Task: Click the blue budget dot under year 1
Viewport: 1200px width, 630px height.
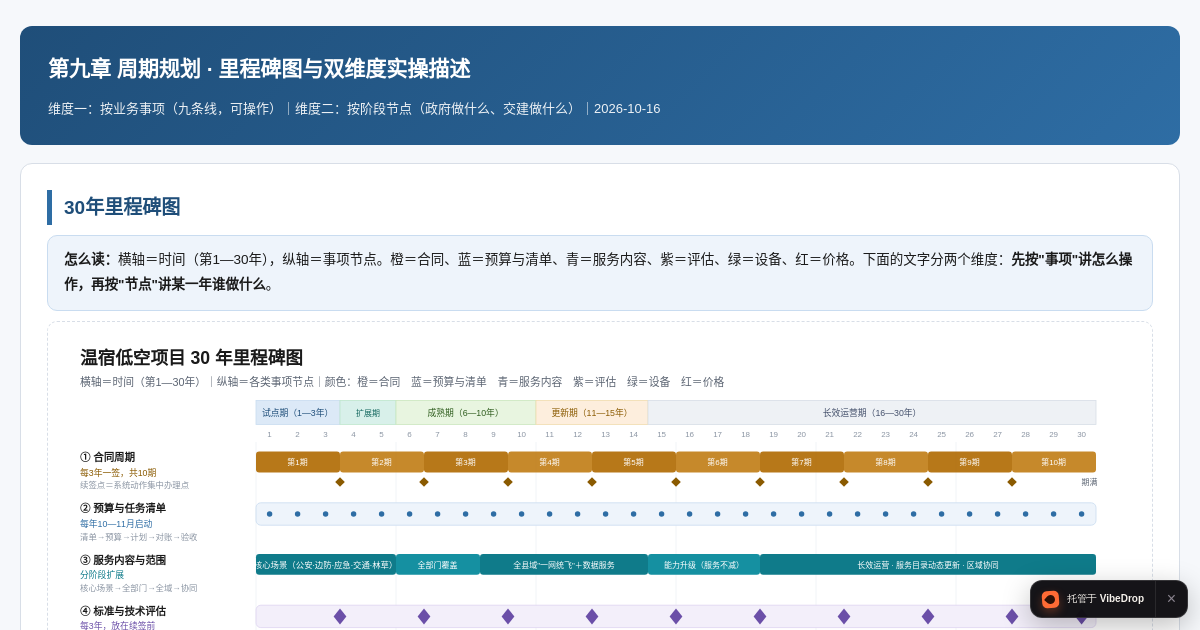Action: (269, 514)
